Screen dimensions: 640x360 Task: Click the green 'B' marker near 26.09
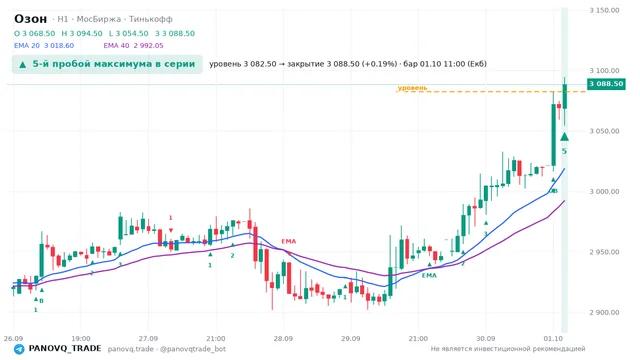(x=41, y=301)
